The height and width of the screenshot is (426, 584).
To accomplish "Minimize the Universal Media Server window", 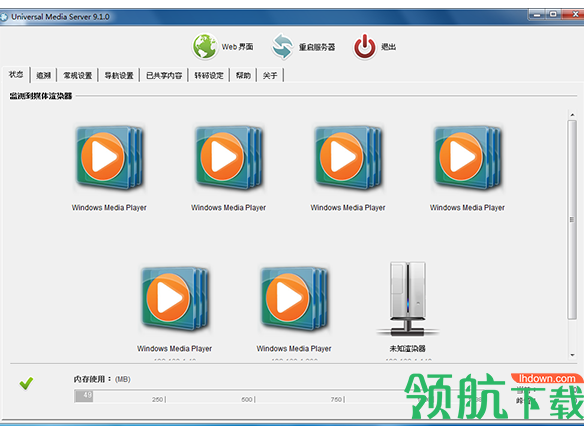I will click(537, 15).
